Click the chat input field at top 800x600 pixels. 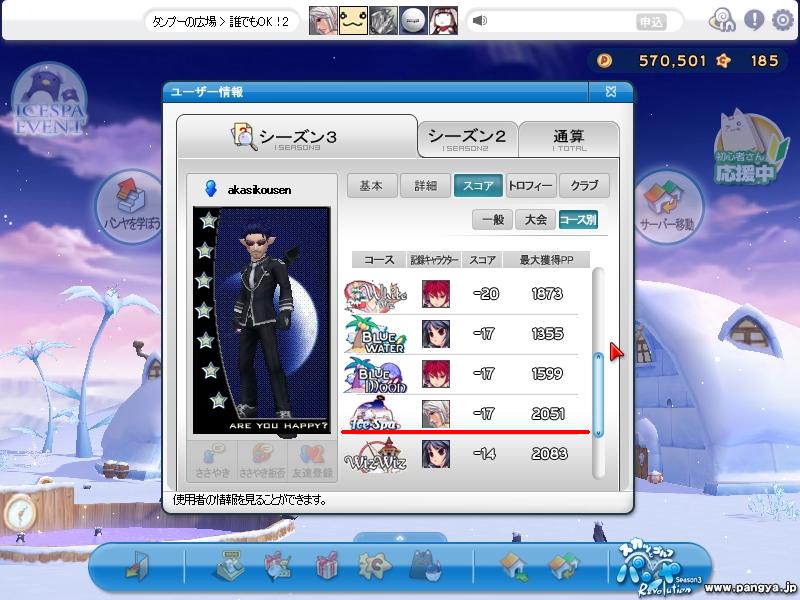(x=561, y=21)
